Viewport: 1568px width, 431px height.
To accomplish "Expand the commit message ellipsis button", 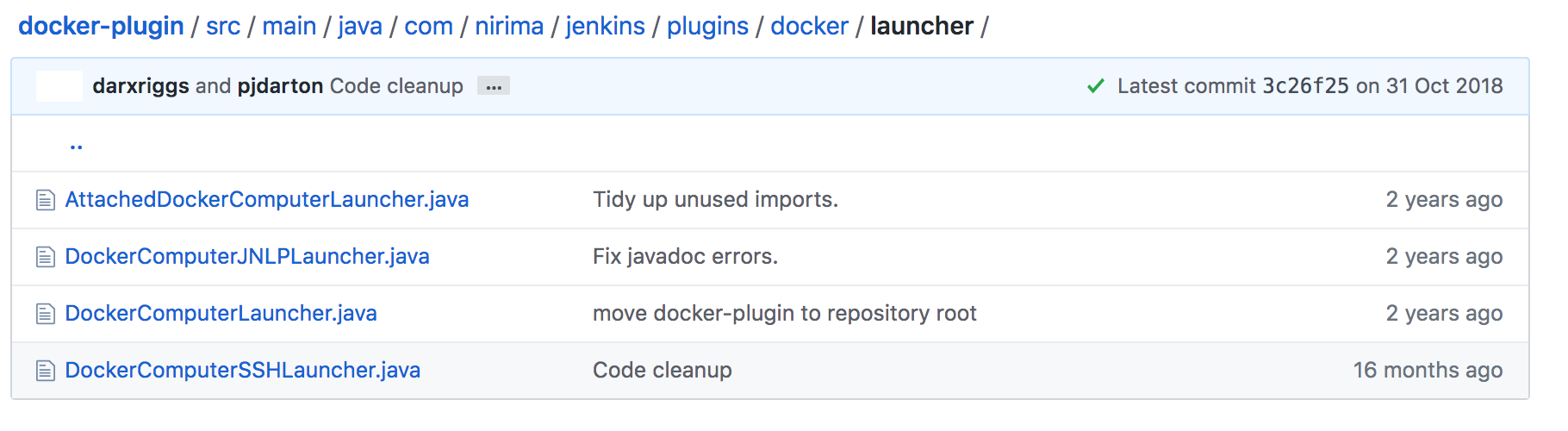I will point(494,86).
